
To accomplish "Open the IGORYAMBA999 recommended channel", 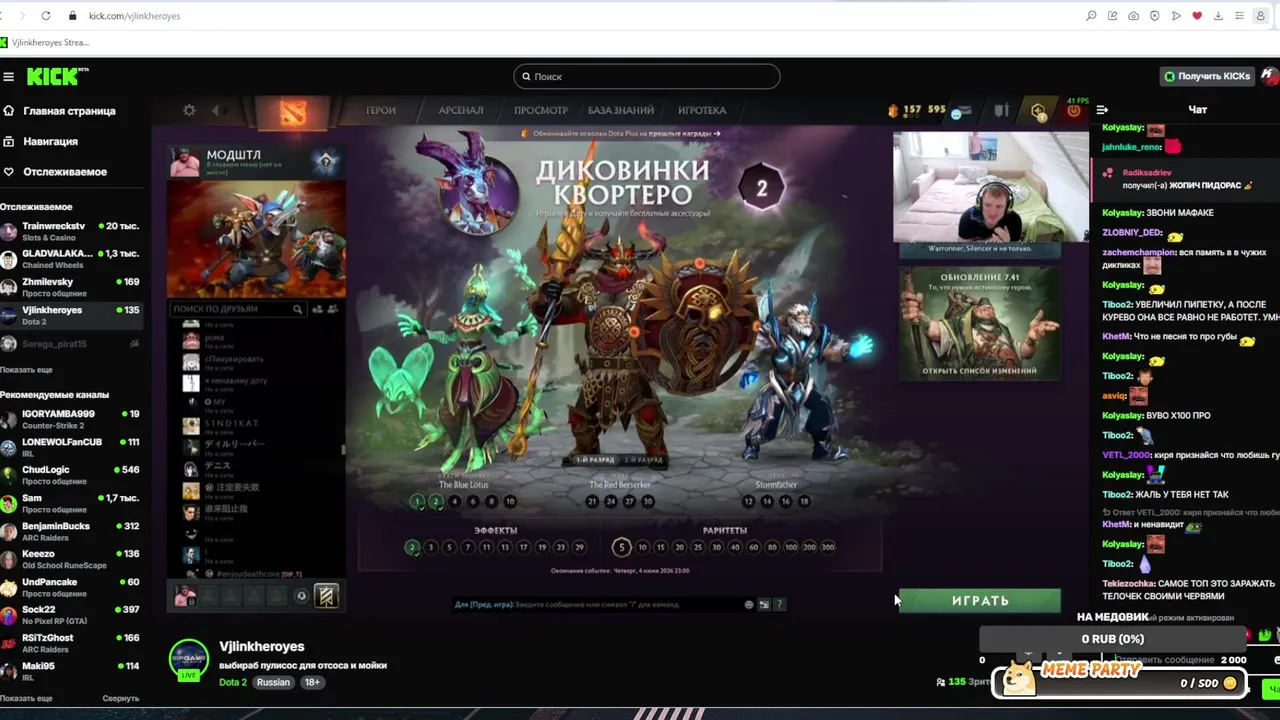I will 70,419.
